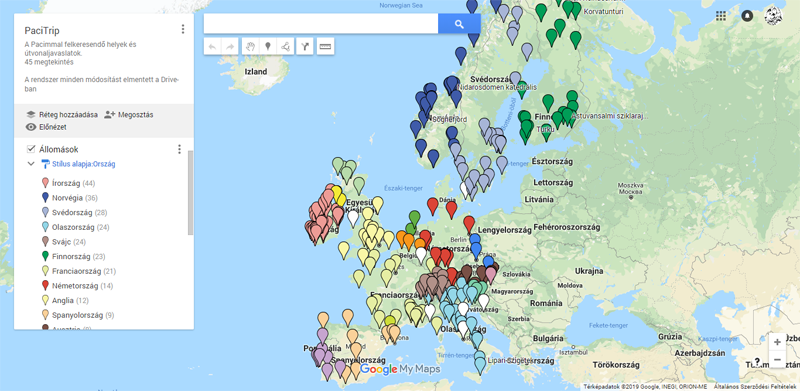The height and width of the screenshot is (391, 800).
Task: Click Megosztás share button
Action: [129, 115]
